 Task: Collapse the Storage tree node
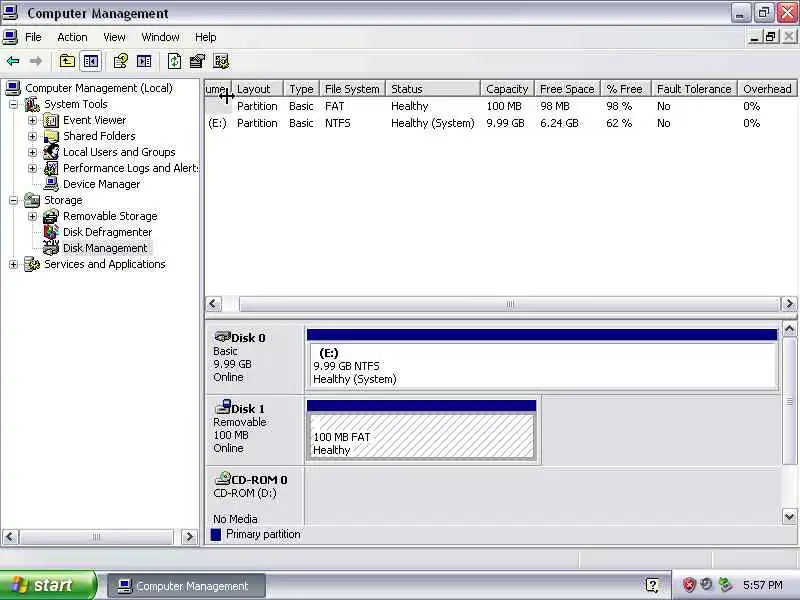coord(14,201)
